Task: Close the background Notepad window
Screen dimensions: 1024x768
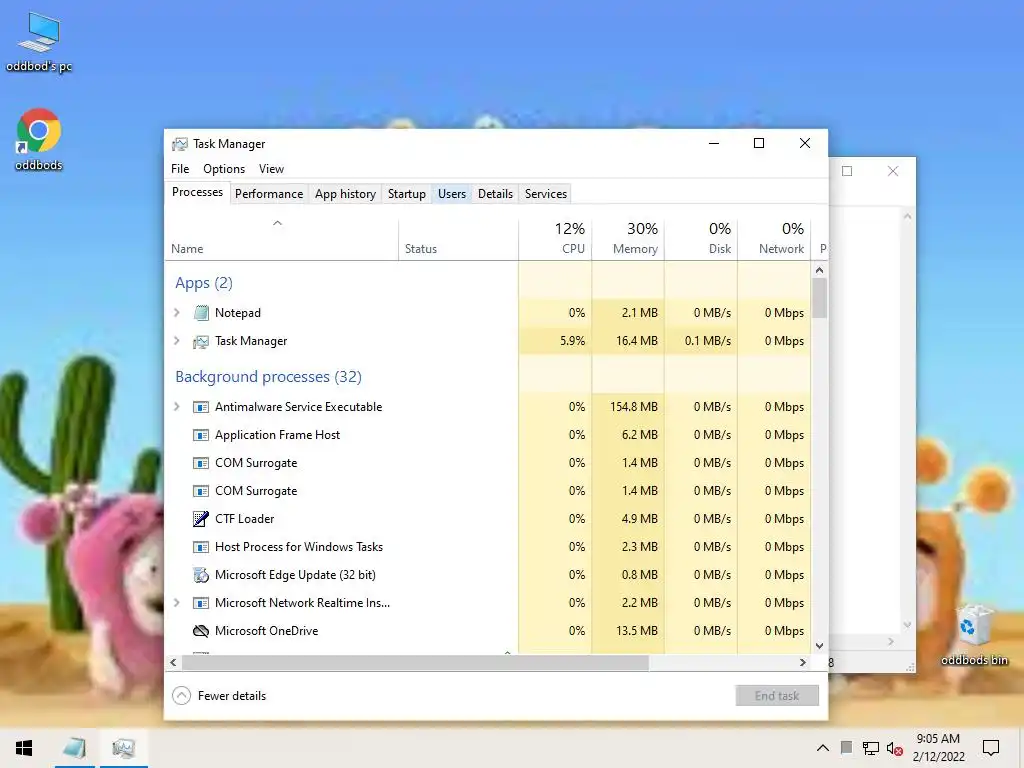Action: tap(893, 171)
